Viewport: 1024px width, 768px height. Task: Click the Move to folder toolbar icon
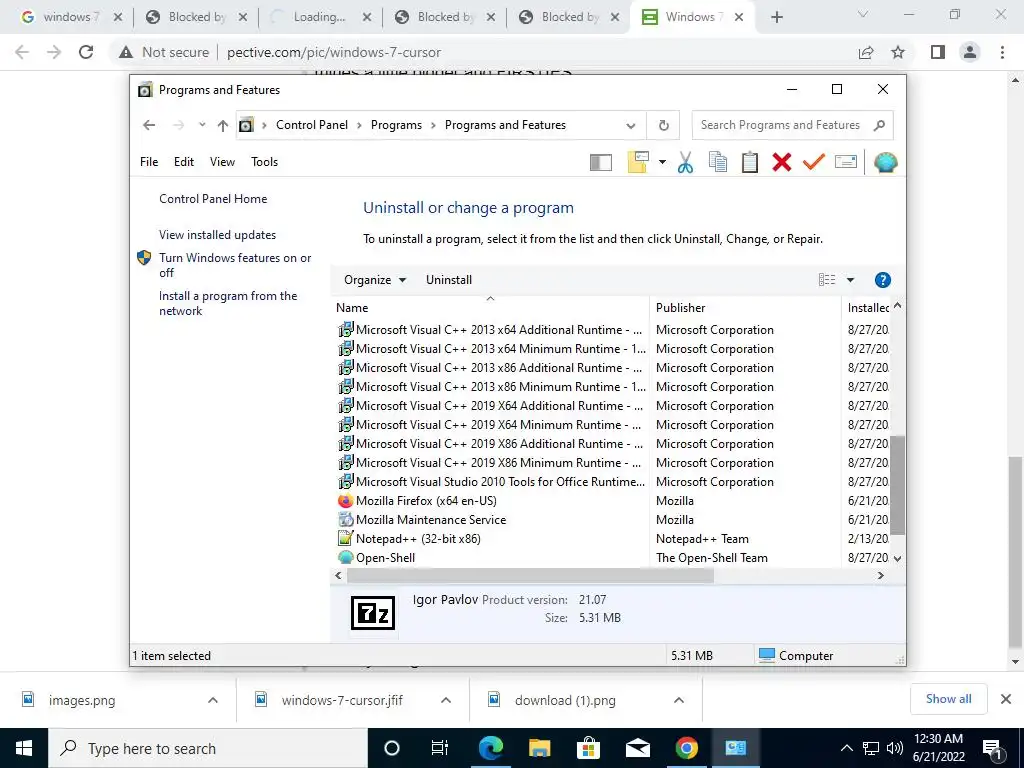coord(638,162)
